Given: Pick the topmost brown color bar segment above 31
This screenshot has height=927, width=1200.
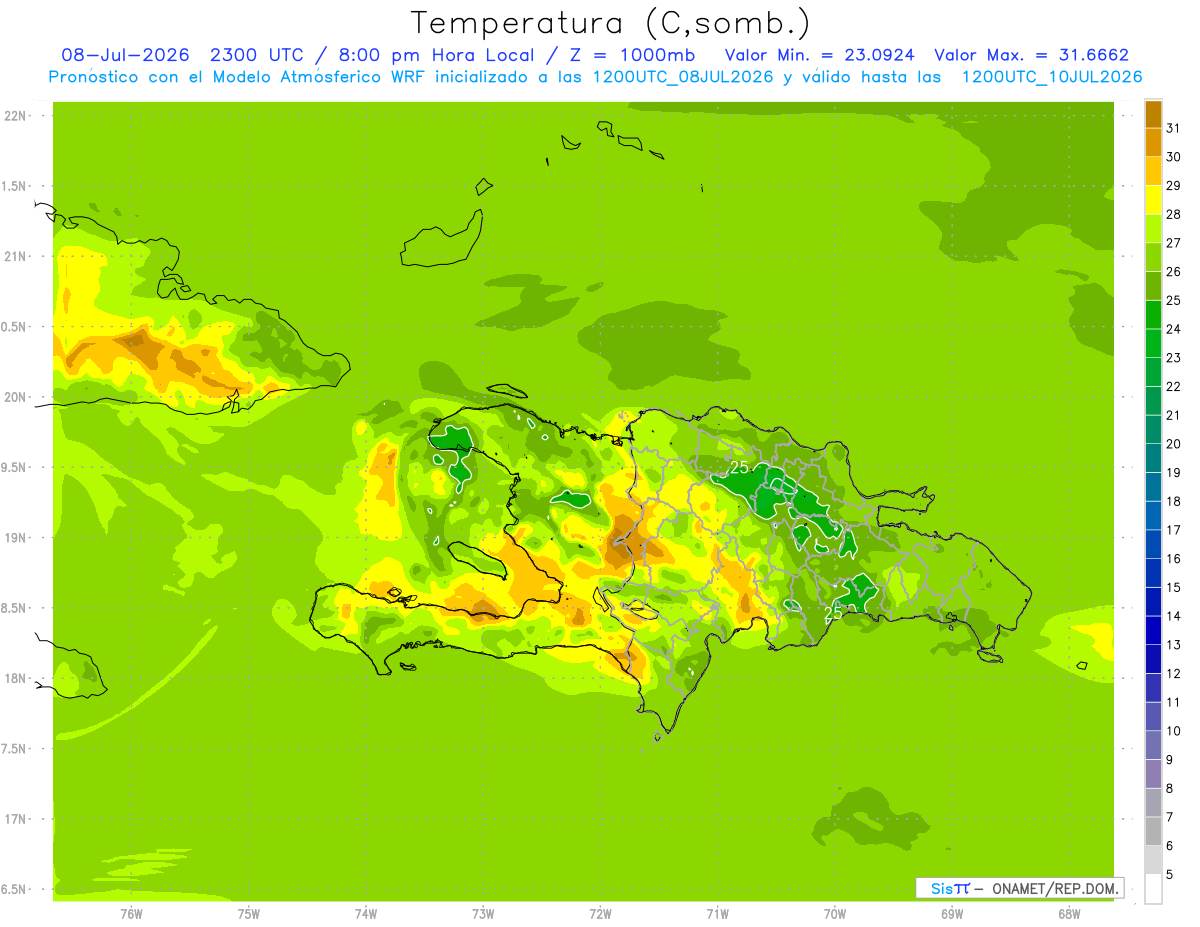Looking at the screenshot, I should [1153, 114].
